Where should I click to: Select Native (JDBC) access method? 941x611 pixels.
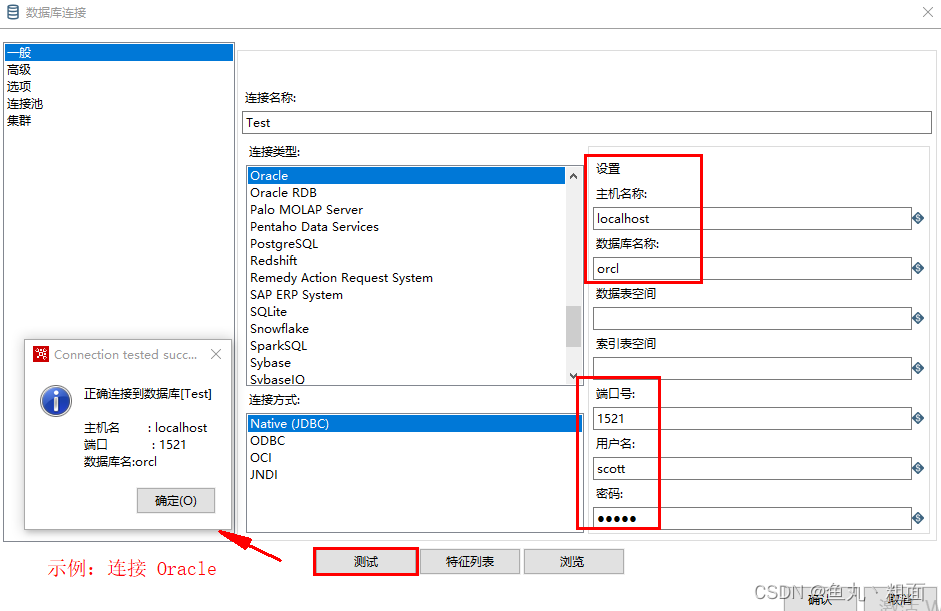coord(414,424)
